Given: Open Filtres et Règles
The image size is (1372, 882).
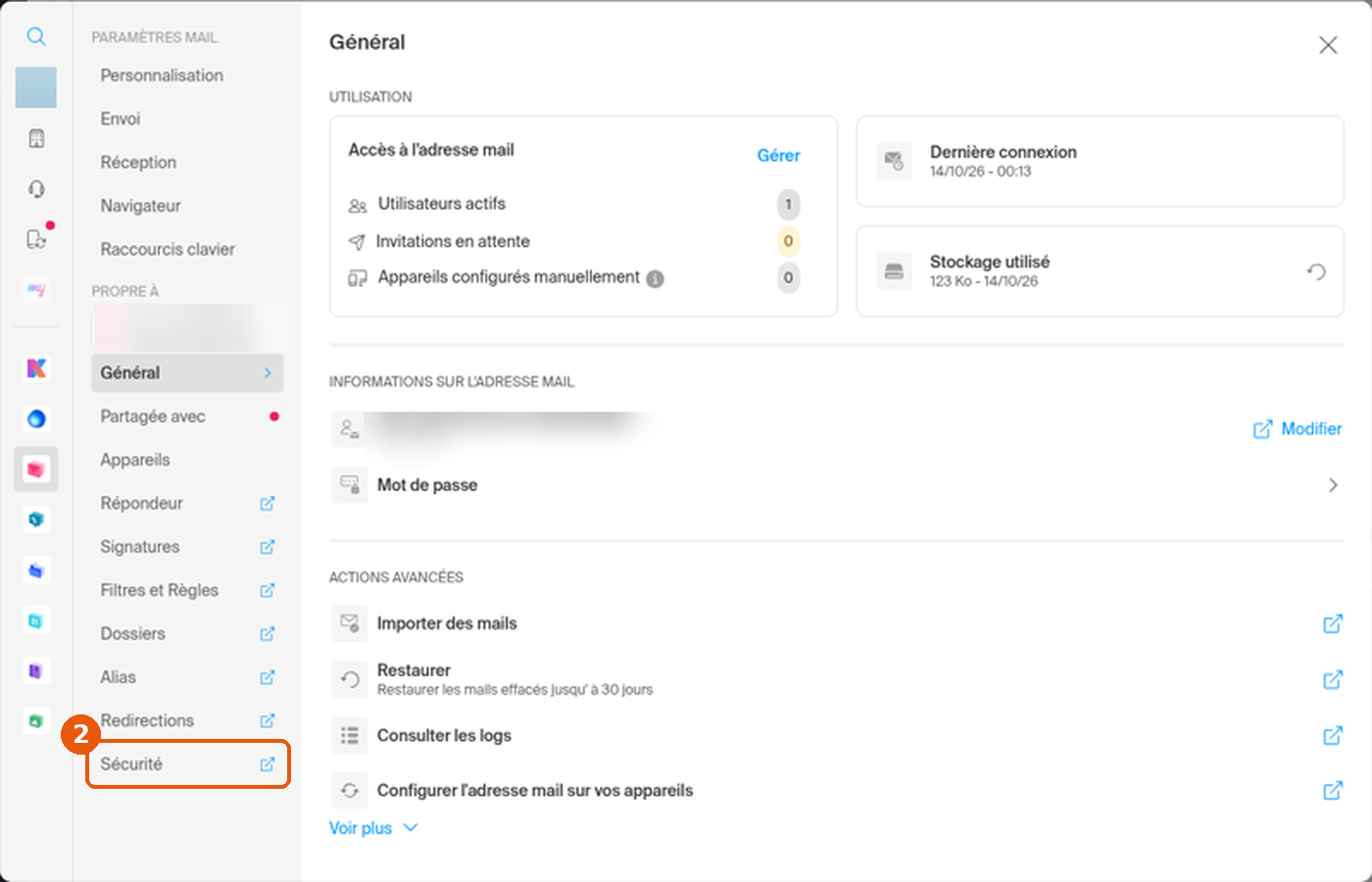Looking at the screenshot, I should [x=187, y=590].
